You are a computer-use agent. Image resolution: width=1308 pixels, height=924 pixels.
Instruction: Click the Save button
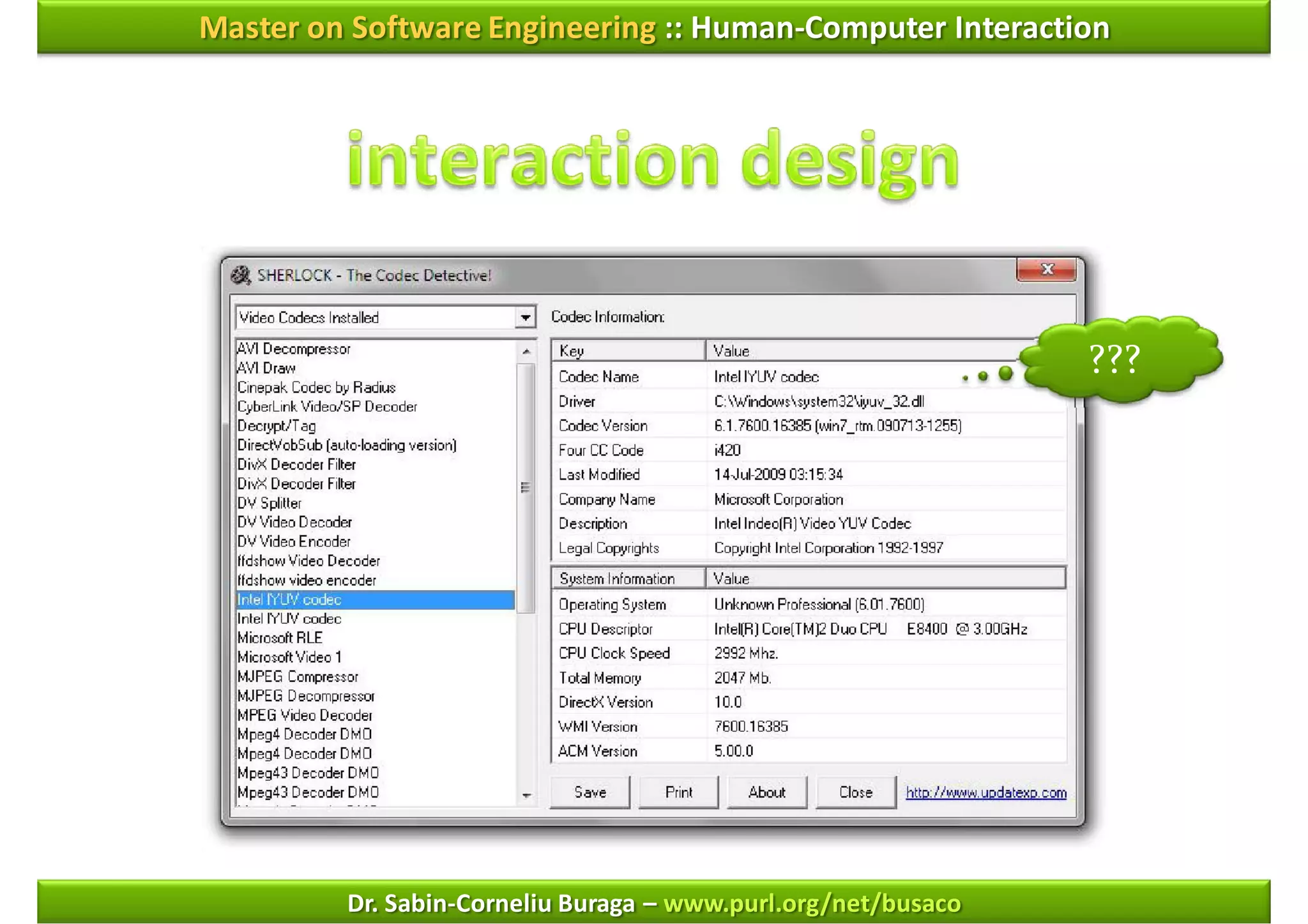[590, 792]
